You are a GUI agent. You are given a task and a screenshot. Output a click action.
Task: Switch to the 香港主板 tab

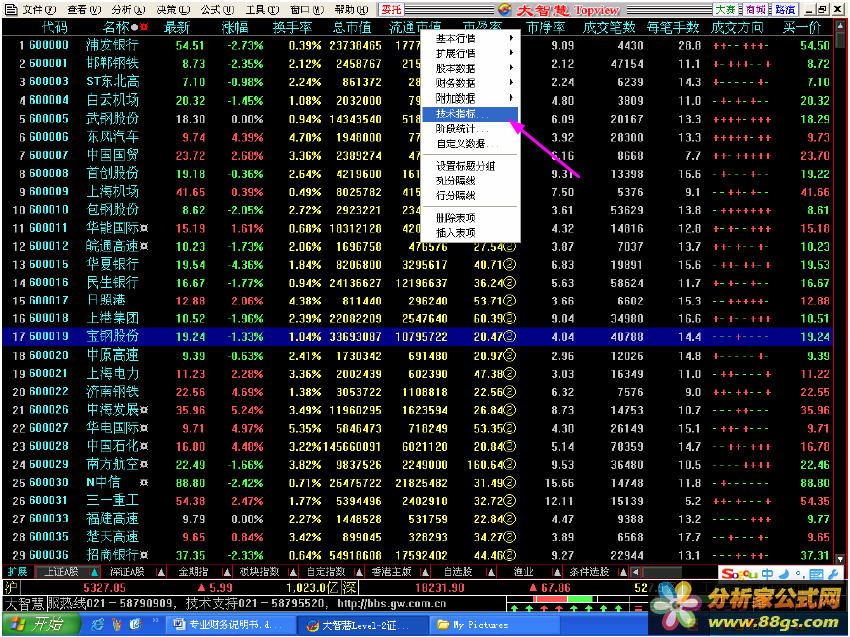391,572
